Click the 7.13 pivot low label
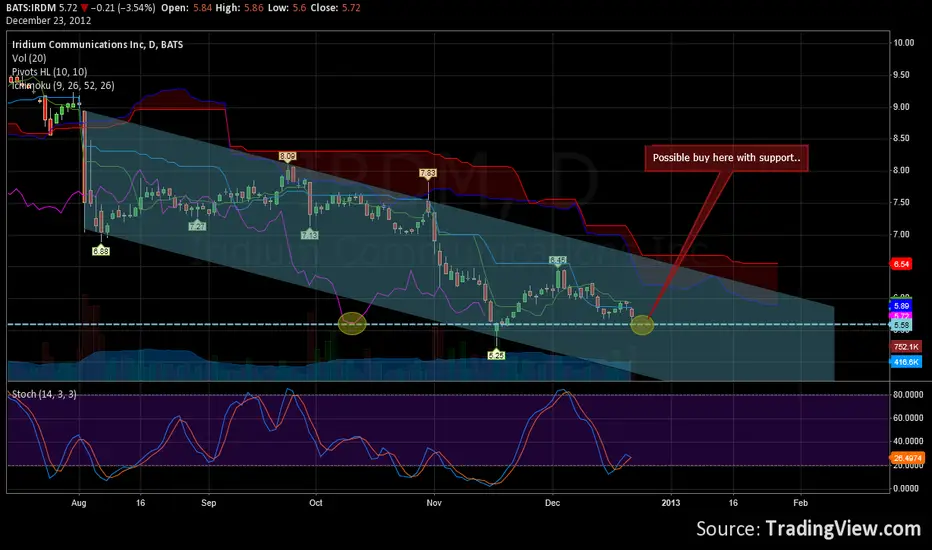Image resolution: width=932 pixels, height=550 pixels. click(309, 235)
